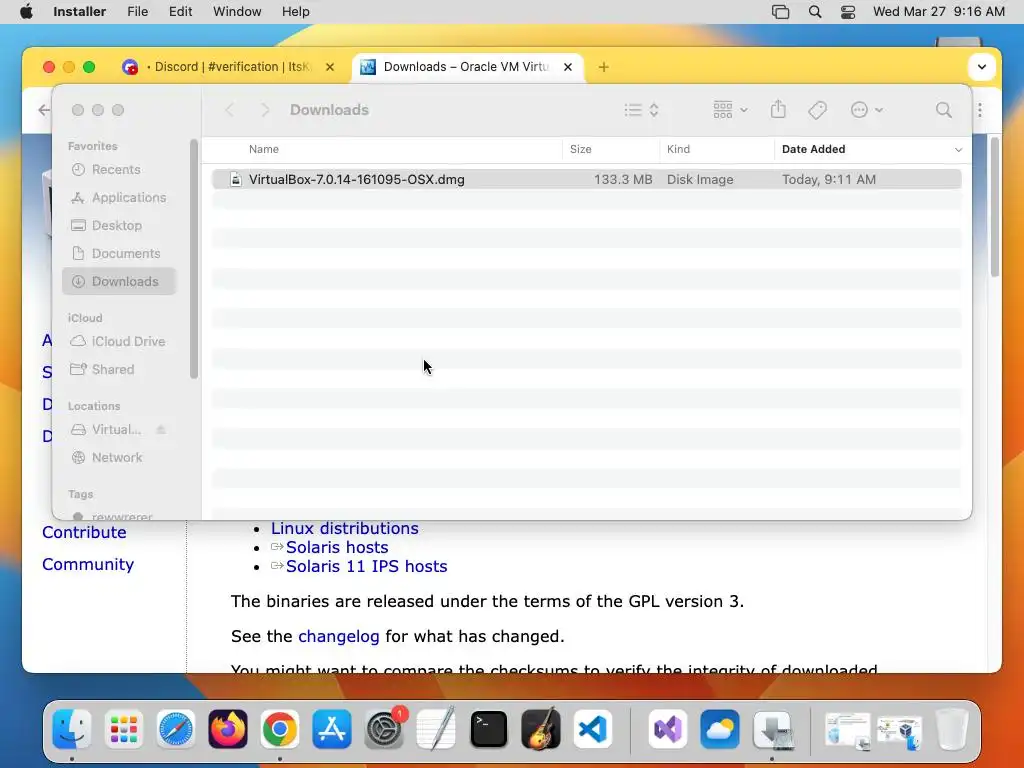Toggle Date Added sort order chevron

tap(958, 150)
